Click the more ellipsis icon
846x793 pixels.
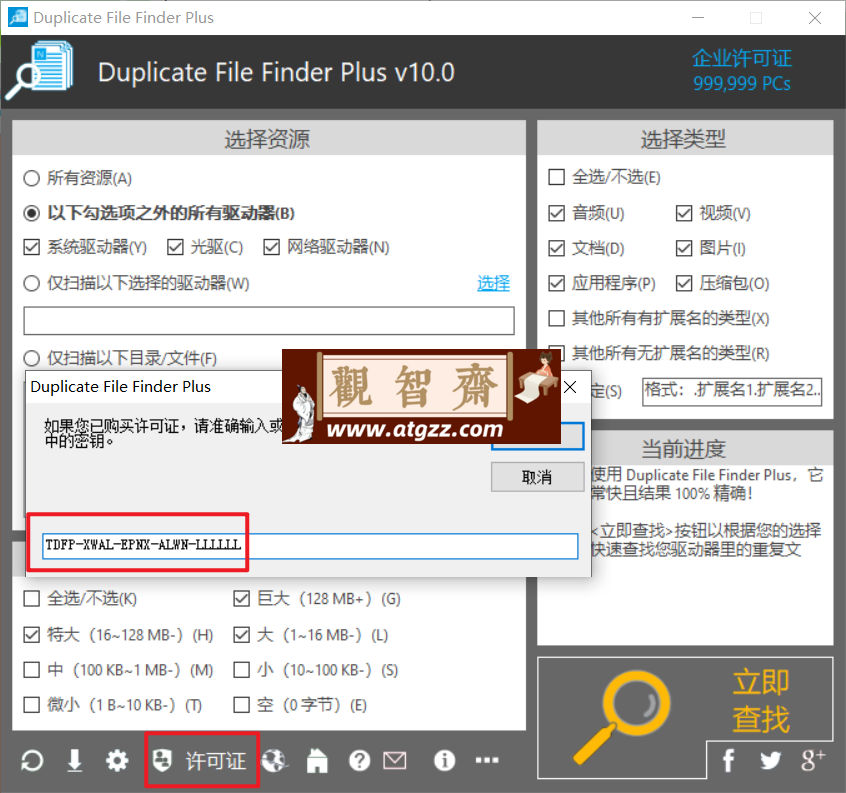[x=487, y=760]
